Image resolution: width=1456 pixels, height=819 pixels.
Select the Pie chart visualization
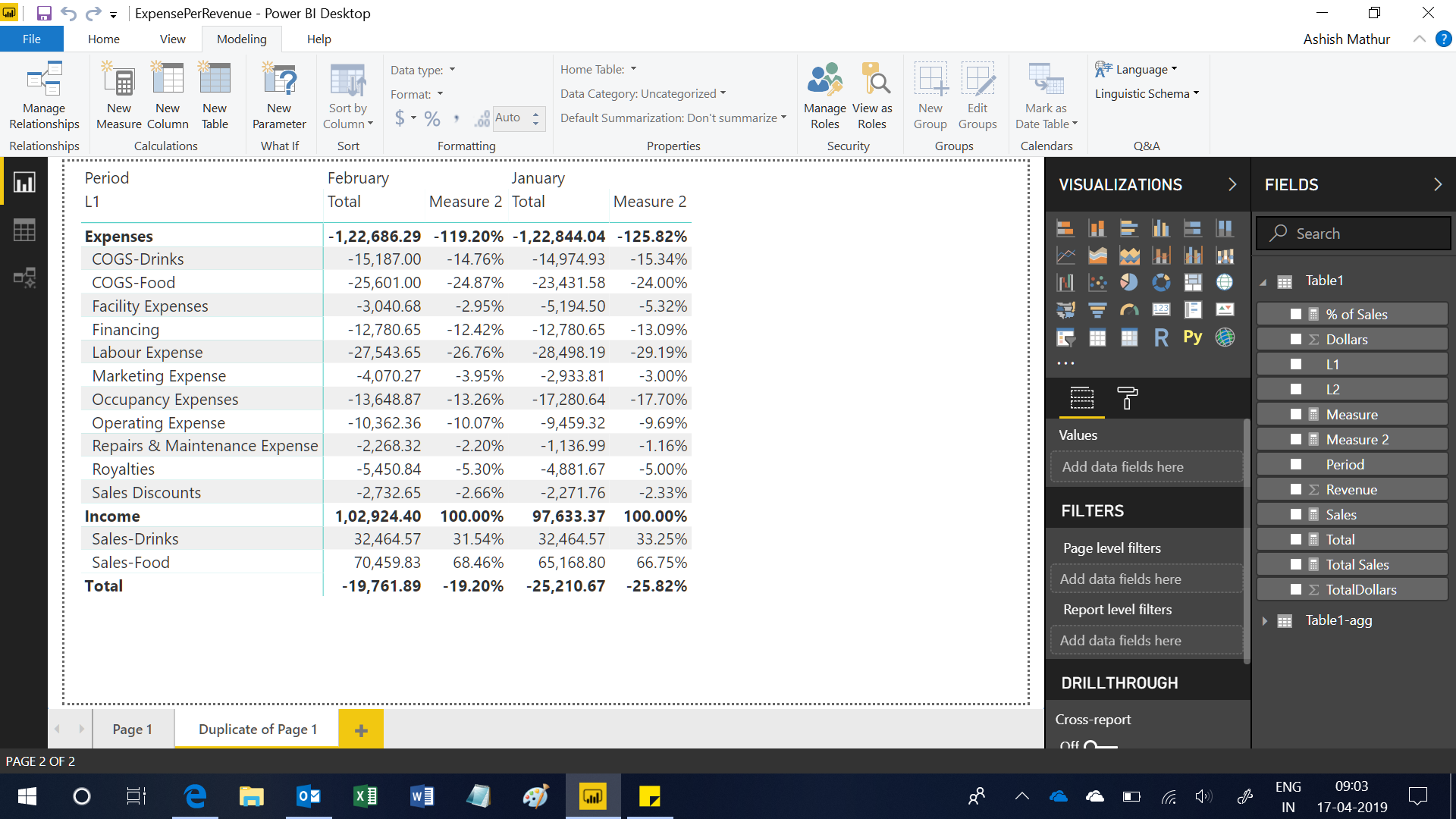click(x=1129, y=282)
